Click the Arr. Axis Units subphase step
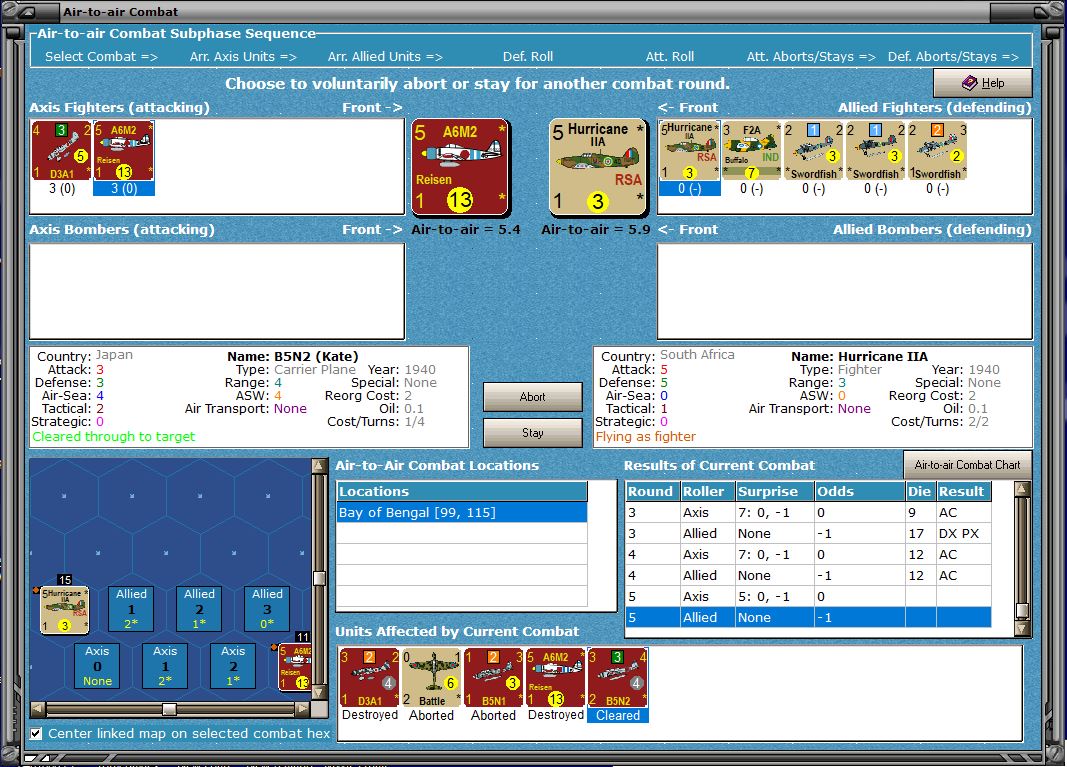 (x=243, y=56)
